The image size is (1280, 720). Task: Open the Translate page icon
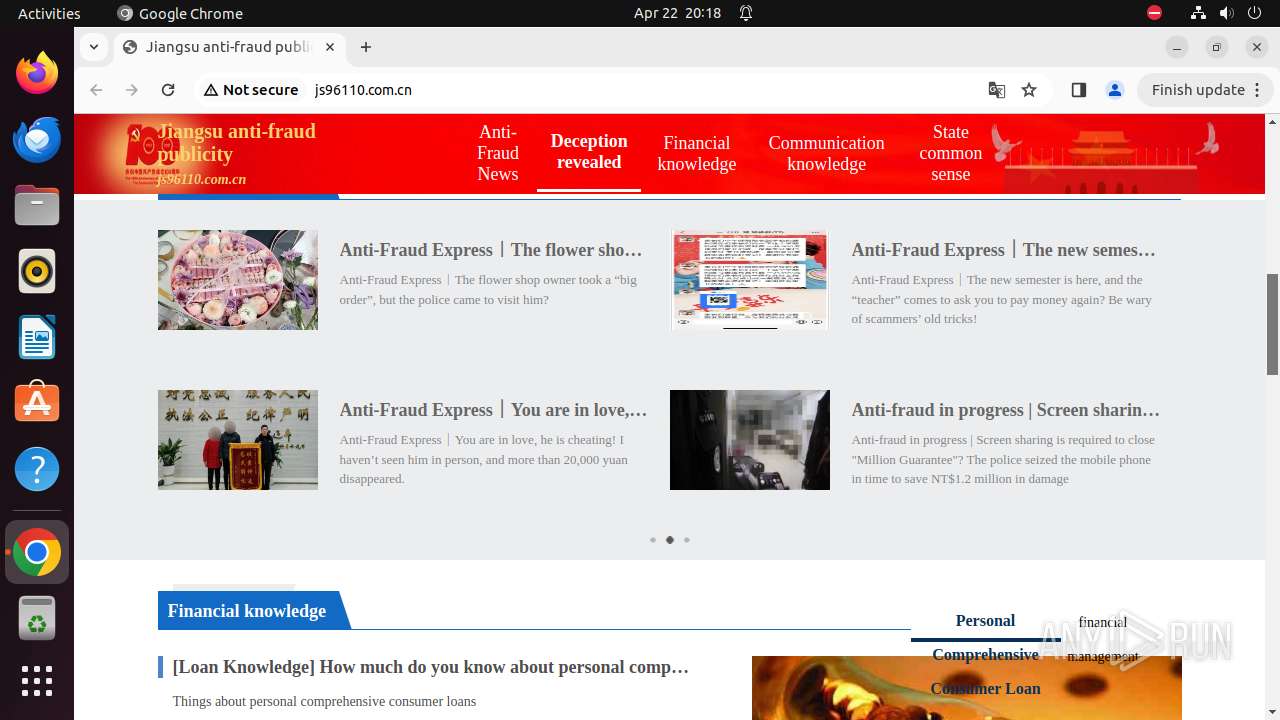[997, 90]
